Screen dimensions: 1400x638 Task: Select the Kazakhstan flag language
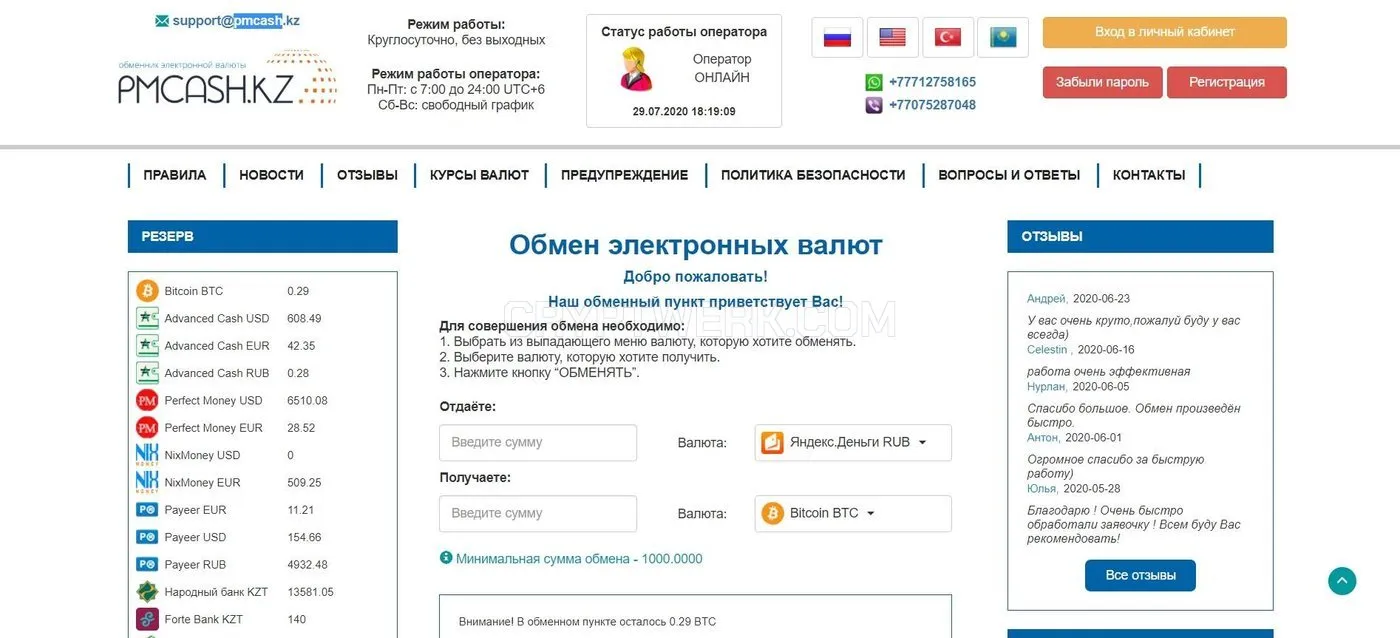point(1003,38)
